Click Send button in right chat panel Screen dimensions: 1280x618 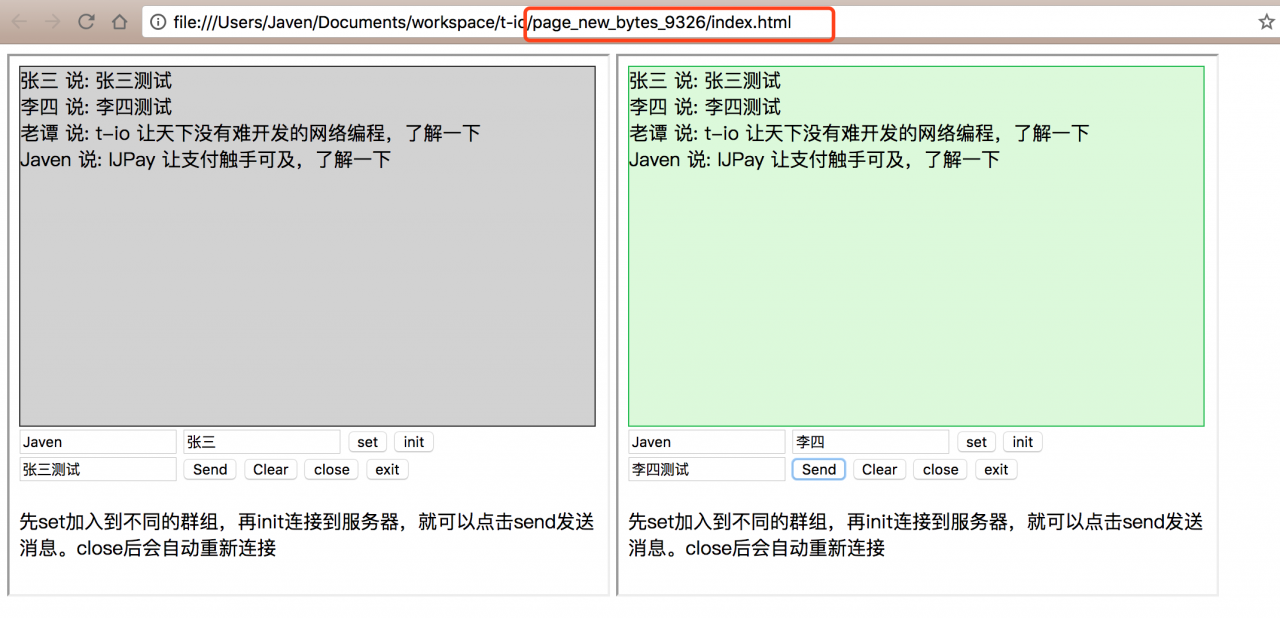coord(819,469)
